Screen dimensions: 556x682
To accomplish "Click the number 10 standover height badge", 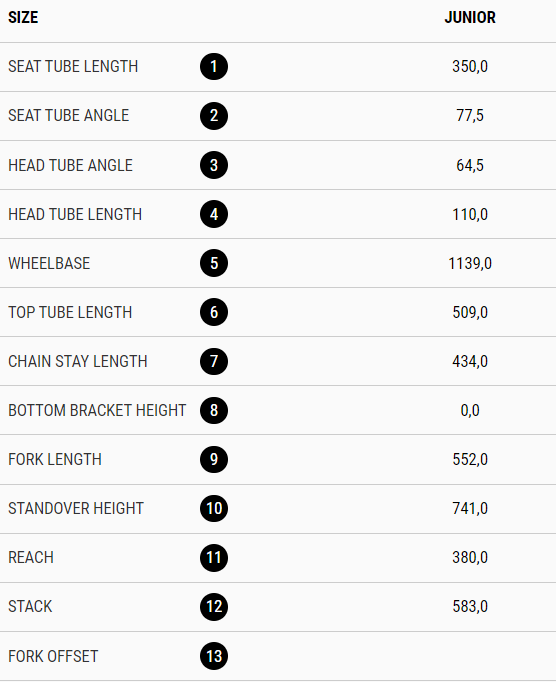I will click(x=214, y=508).
